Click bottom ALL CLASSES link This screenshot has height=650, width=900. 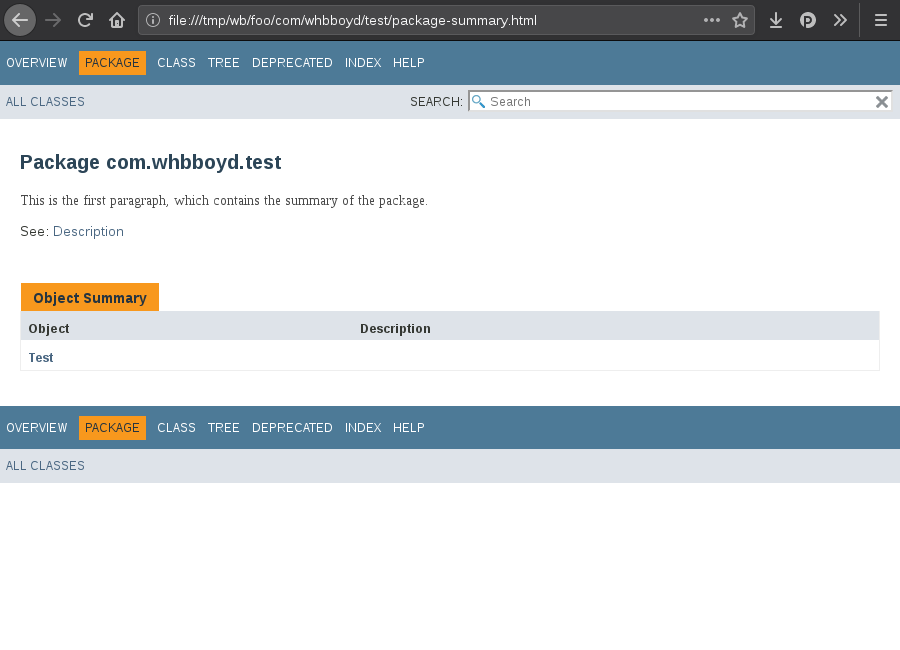(x=45, y=466)
